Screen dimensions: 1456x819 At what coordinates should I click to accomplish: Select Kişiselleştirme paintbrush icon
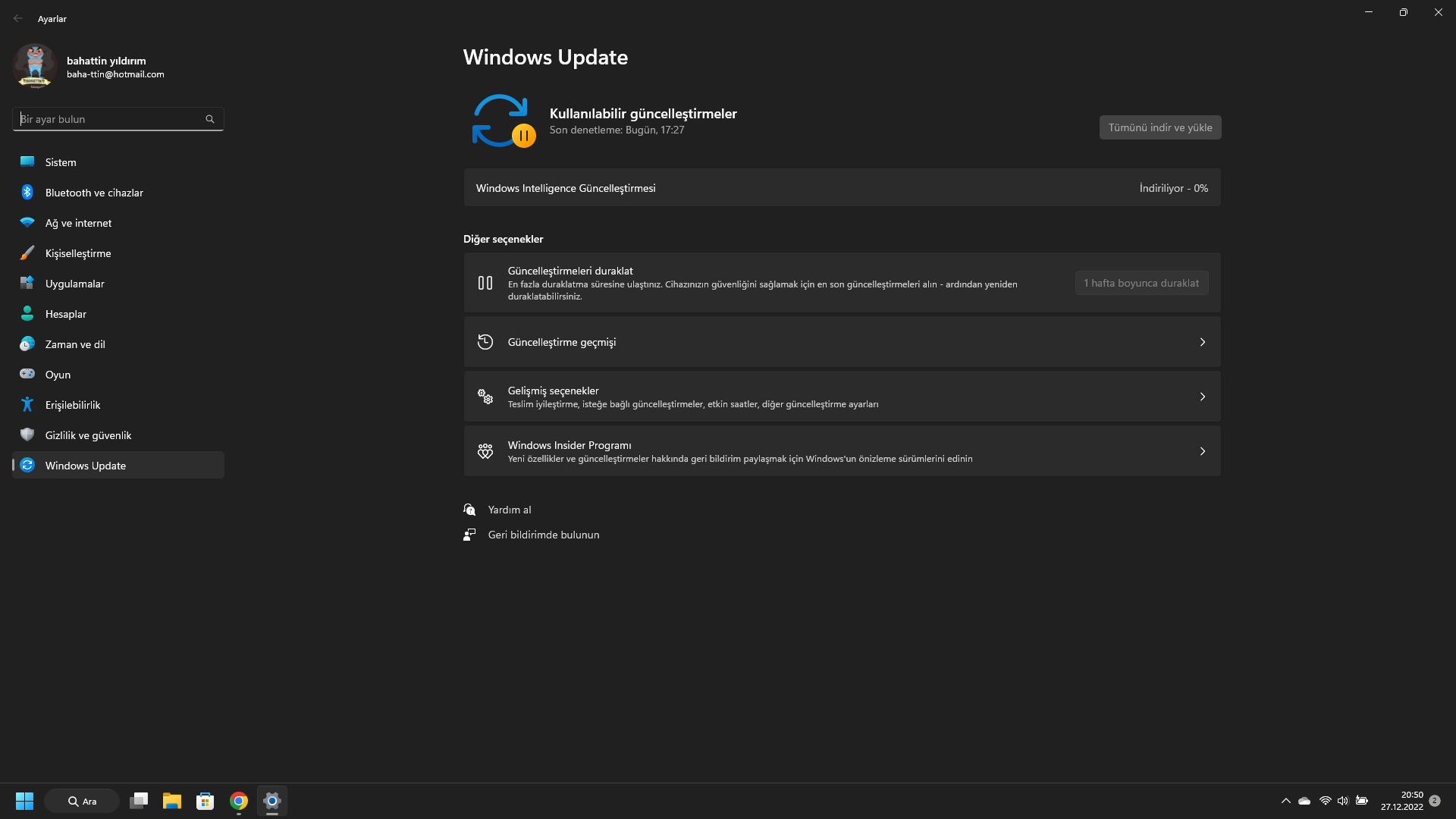pyautogui.click(x=27, y=253)
